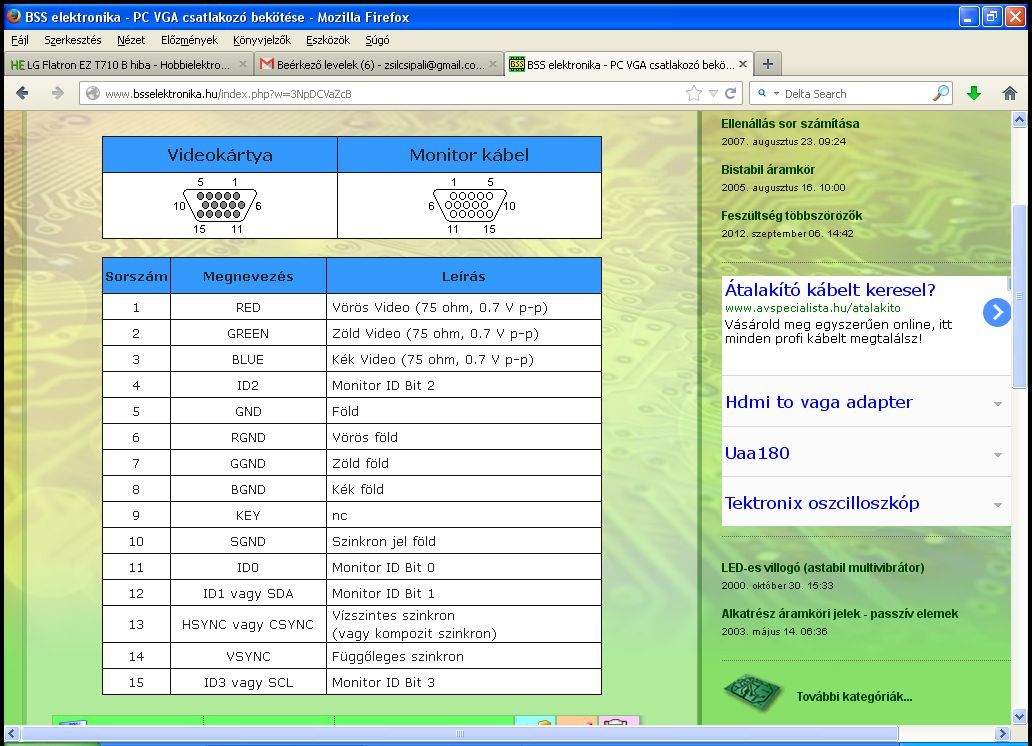This screenshot has width=1032, height=746.
Task: Open the Eszközök menu
Action: (328, 40)
